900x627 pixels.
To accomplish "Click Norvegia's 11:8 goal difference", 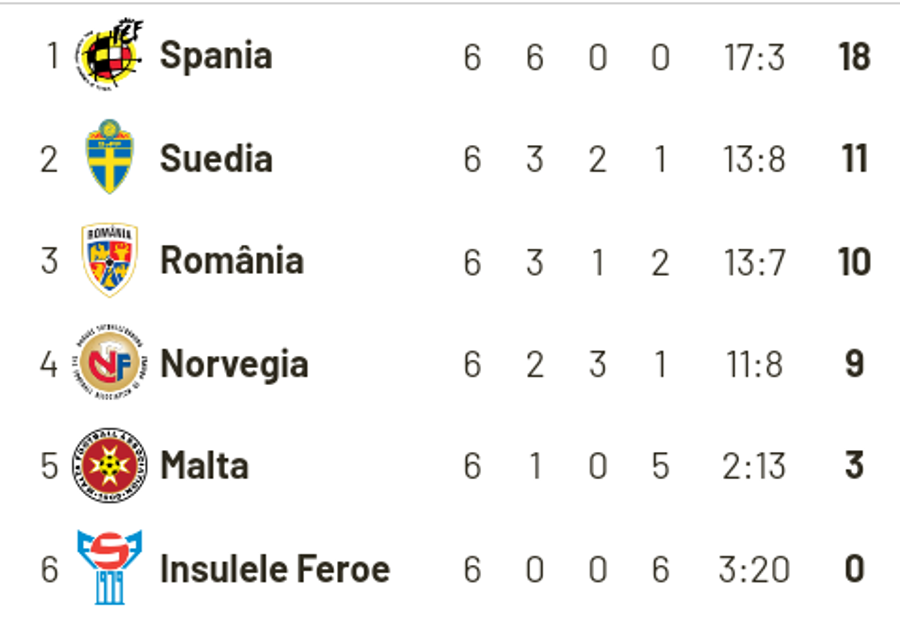I will (754, 365).
